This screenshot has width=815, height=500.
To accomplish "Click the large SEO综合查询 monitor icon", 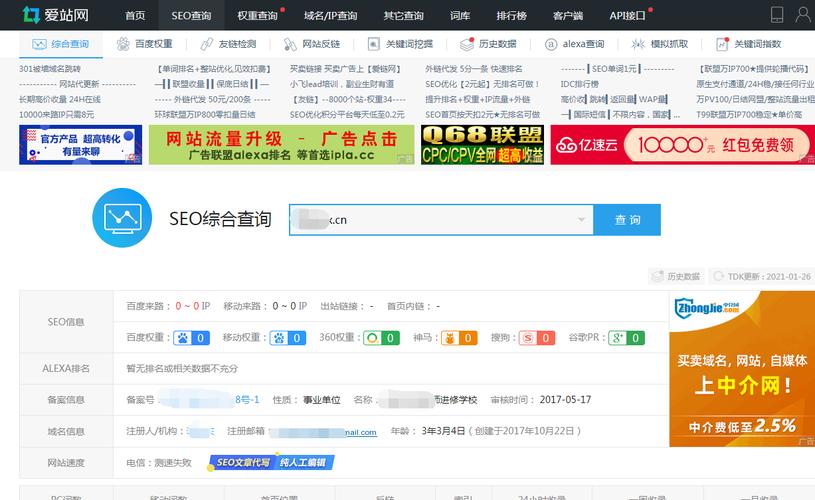I will pos(122,218).
